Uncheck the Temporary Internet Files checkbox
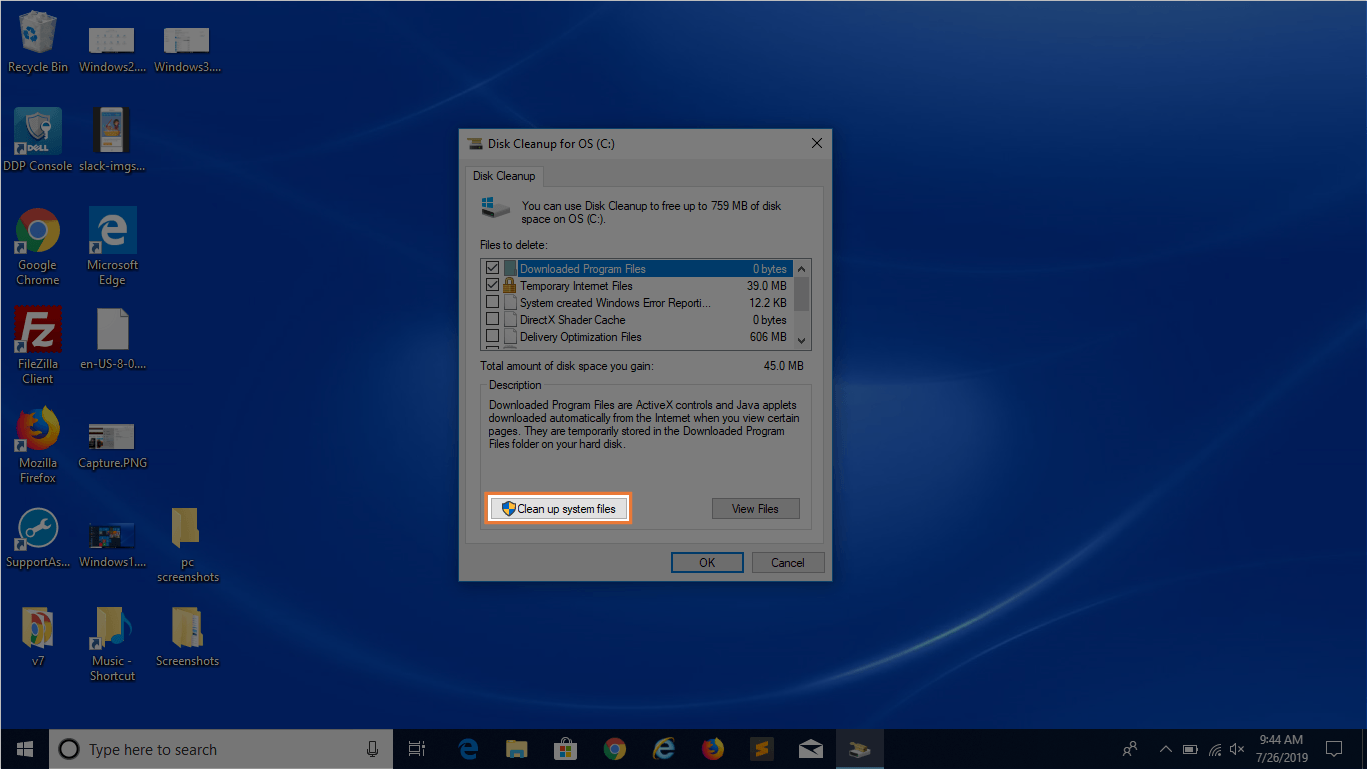 (x=492, y=286)
